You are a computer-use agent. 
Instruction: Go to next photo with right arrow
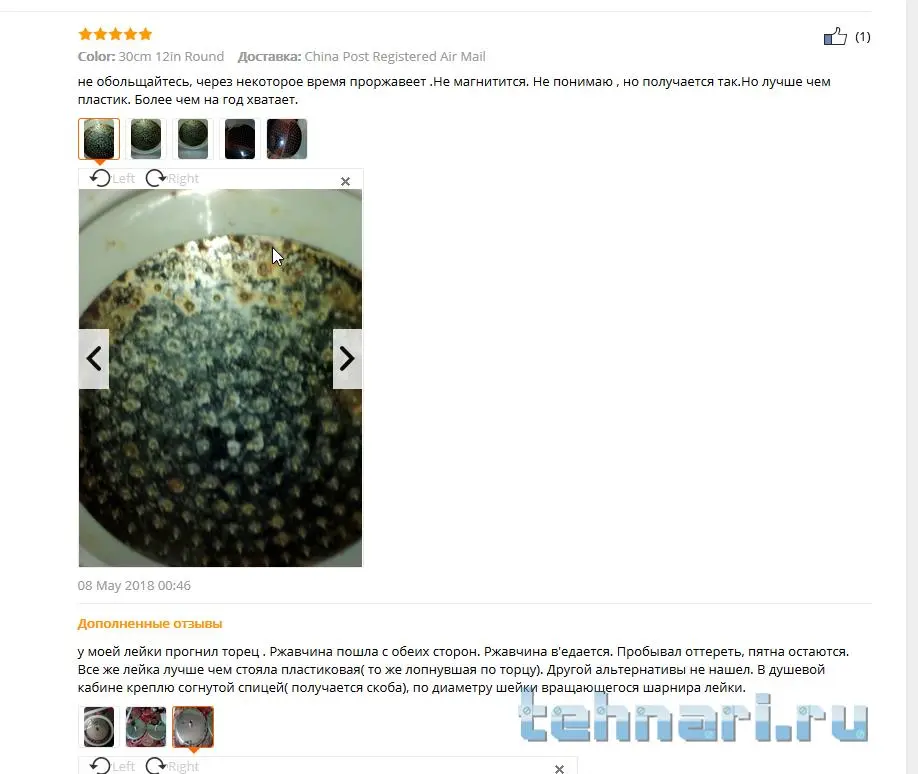[x=347, y=358]
